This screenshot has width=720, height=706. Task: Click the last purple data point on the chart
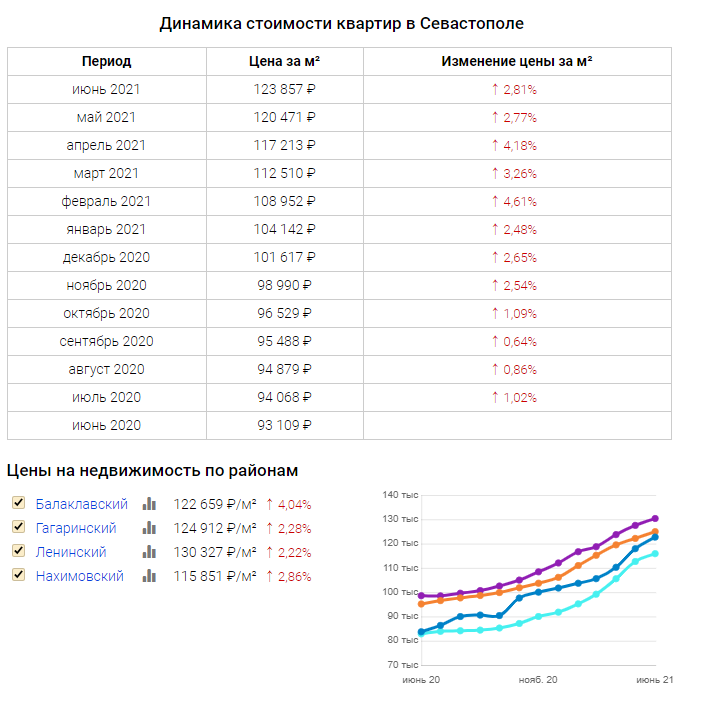pyautogui.click(x=655, y=518)
